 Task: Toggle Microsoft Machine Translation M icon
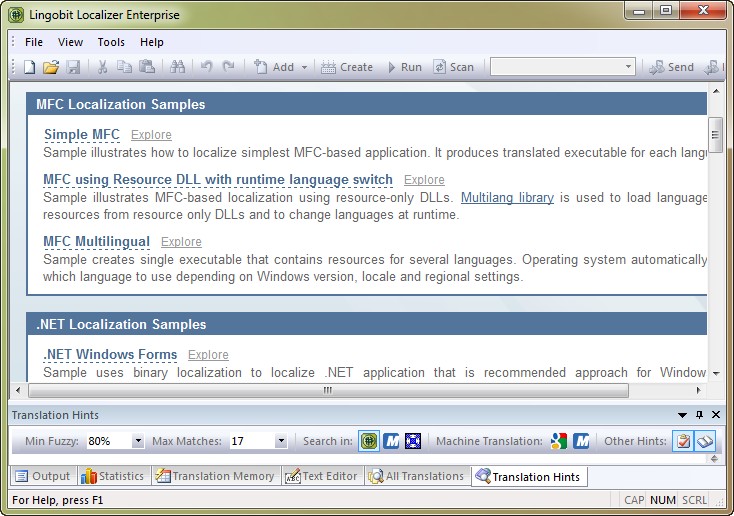[581, 441]
